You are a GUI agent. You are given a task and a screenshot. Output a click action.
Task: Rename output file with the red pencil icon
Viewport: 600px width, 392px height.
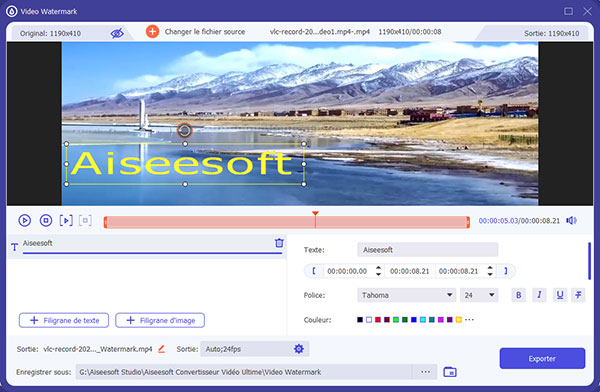161,349
